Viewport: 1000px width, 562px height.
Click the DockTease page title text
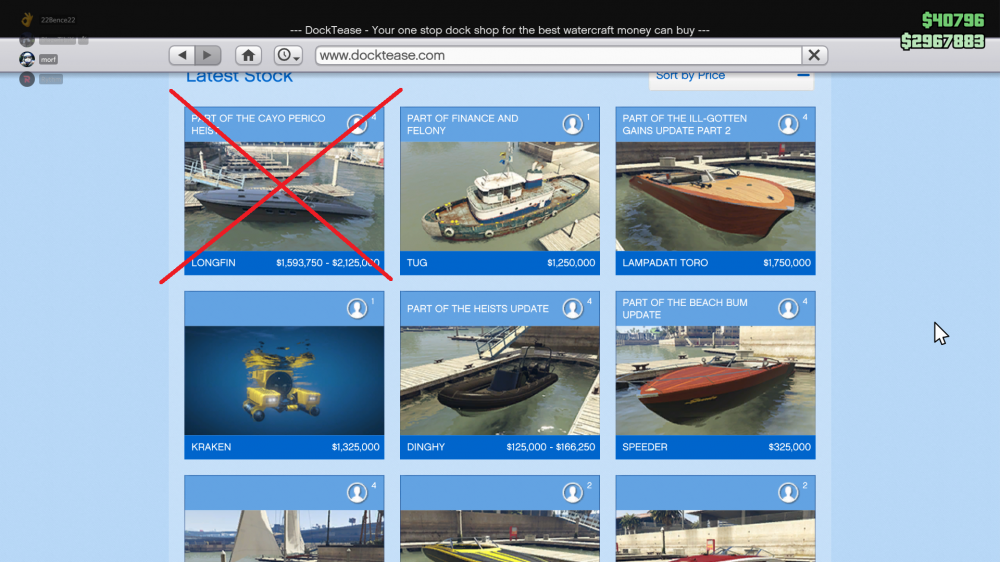click(500, 30)
